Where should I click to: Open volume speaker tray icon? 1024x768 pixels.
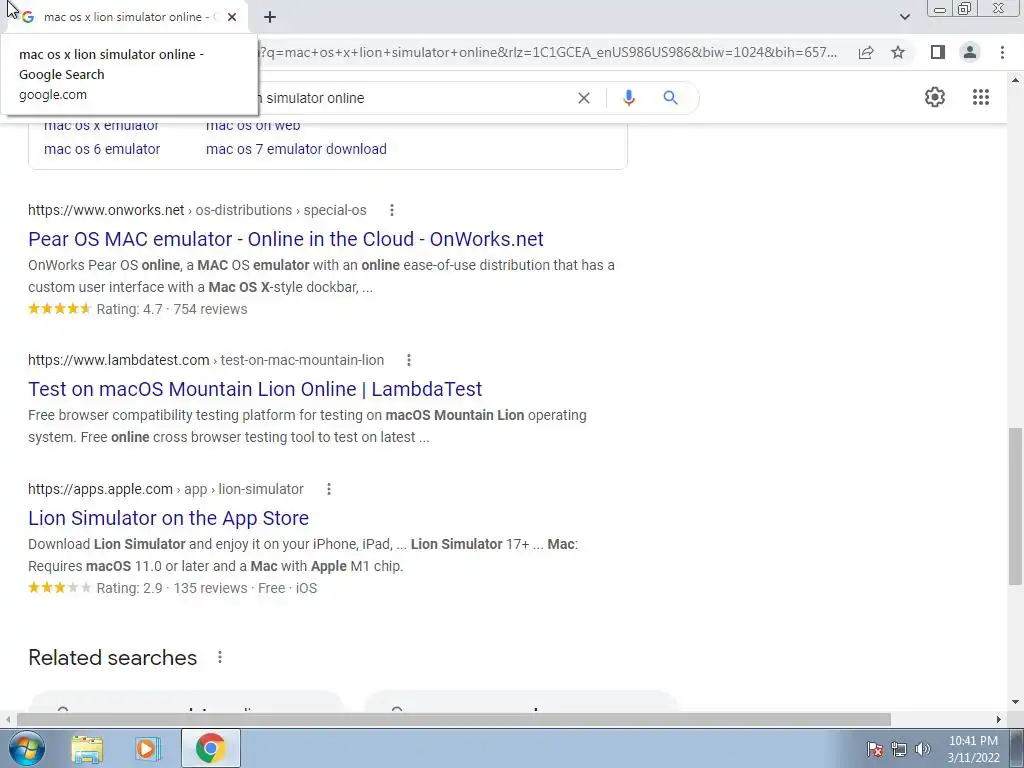click(922, 749)
